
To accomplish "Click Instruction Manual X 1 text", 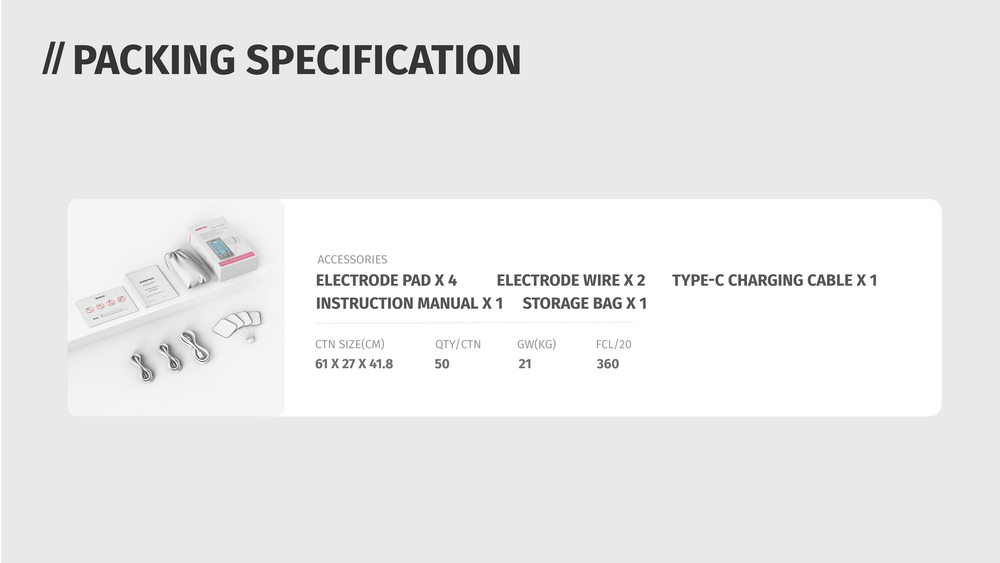I will (409, 303).
